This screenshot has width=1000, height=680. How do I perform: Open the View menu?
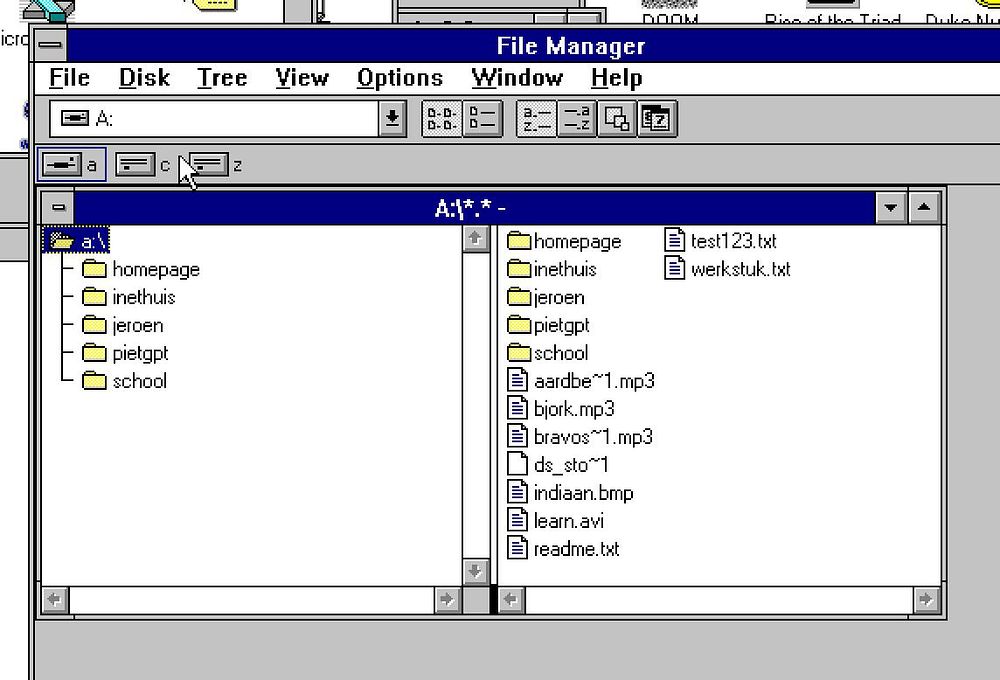[x=302, y=78]
